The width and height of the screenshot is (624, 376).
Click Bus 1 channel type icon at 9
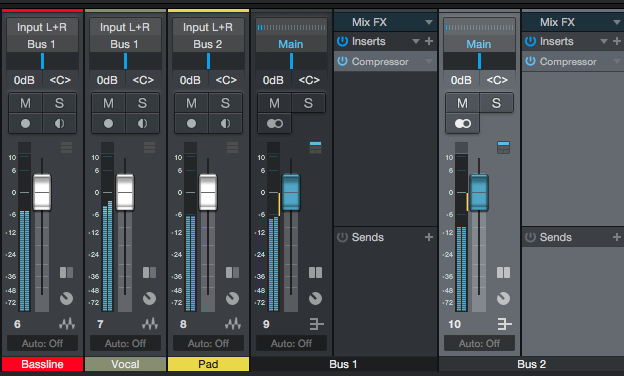click(x=316, y=324)
